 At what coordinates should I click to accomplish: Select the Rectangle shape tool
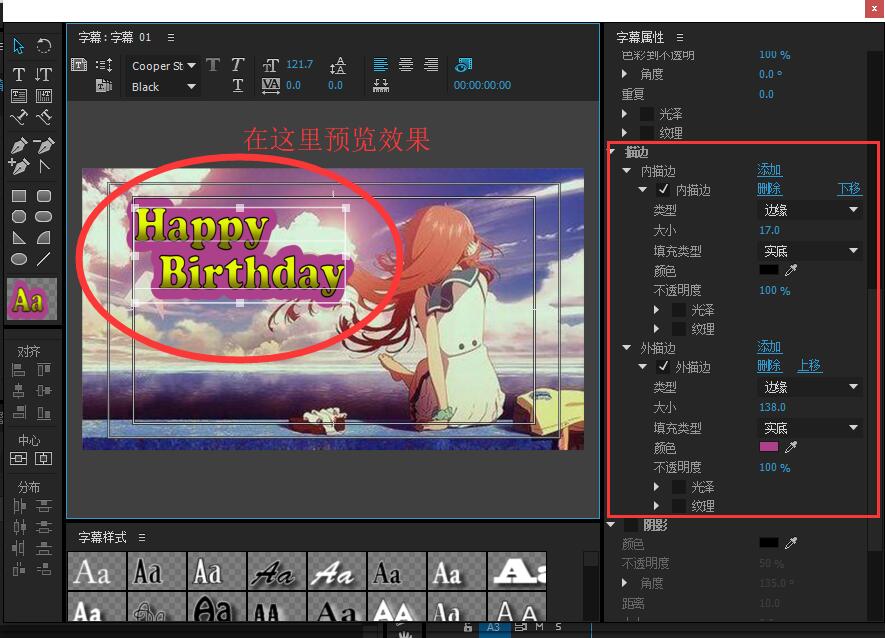coord(19,196)
